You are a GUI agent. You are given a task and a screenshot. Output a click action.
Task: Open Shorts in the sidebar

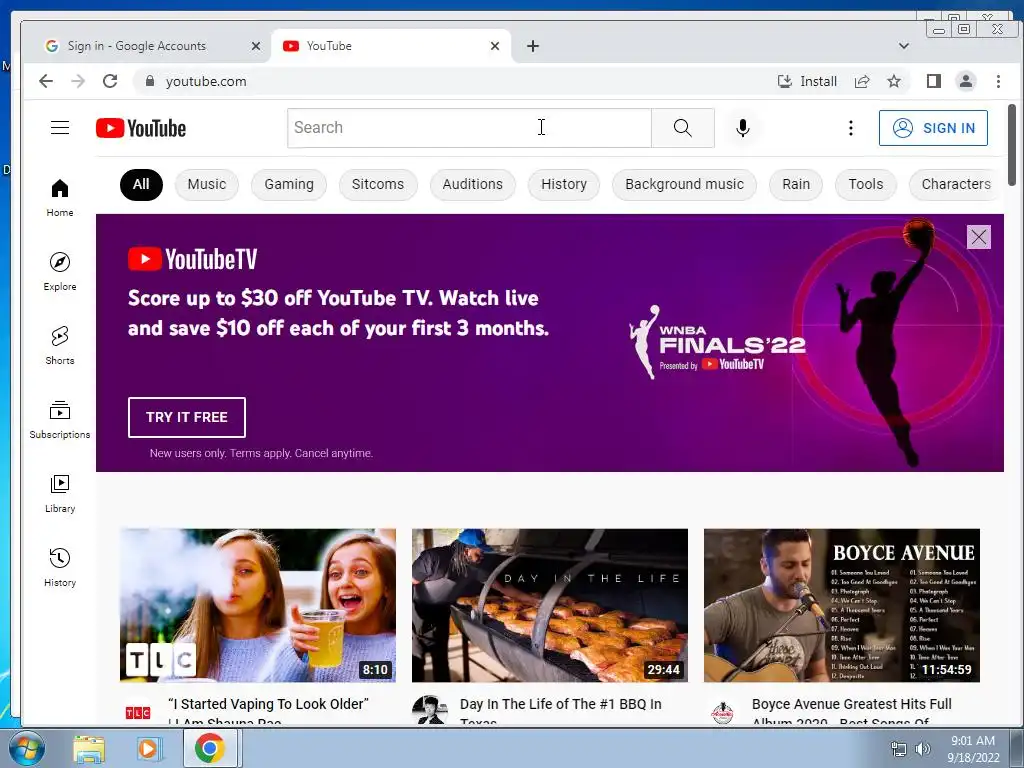[x=60, y=345]
